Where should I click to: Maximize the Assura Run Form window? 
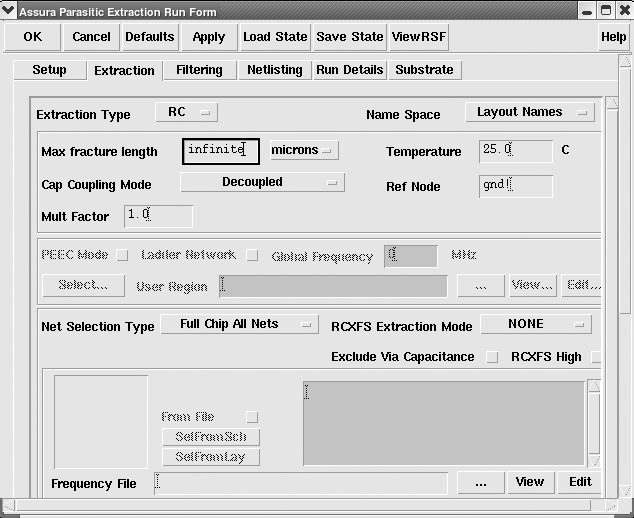click(606, 11)
